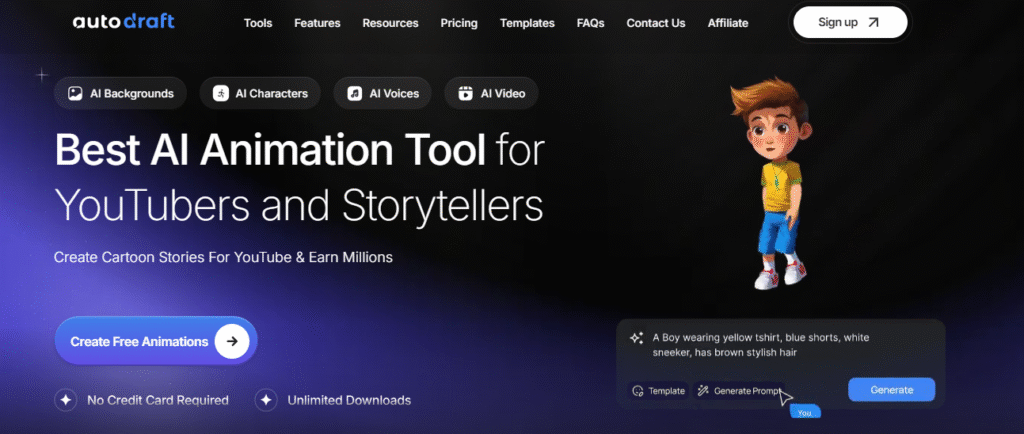Screen dimensions: 1024x434
Task: Click the arrow icon in the Sign up button
Action: coord(875,22)
